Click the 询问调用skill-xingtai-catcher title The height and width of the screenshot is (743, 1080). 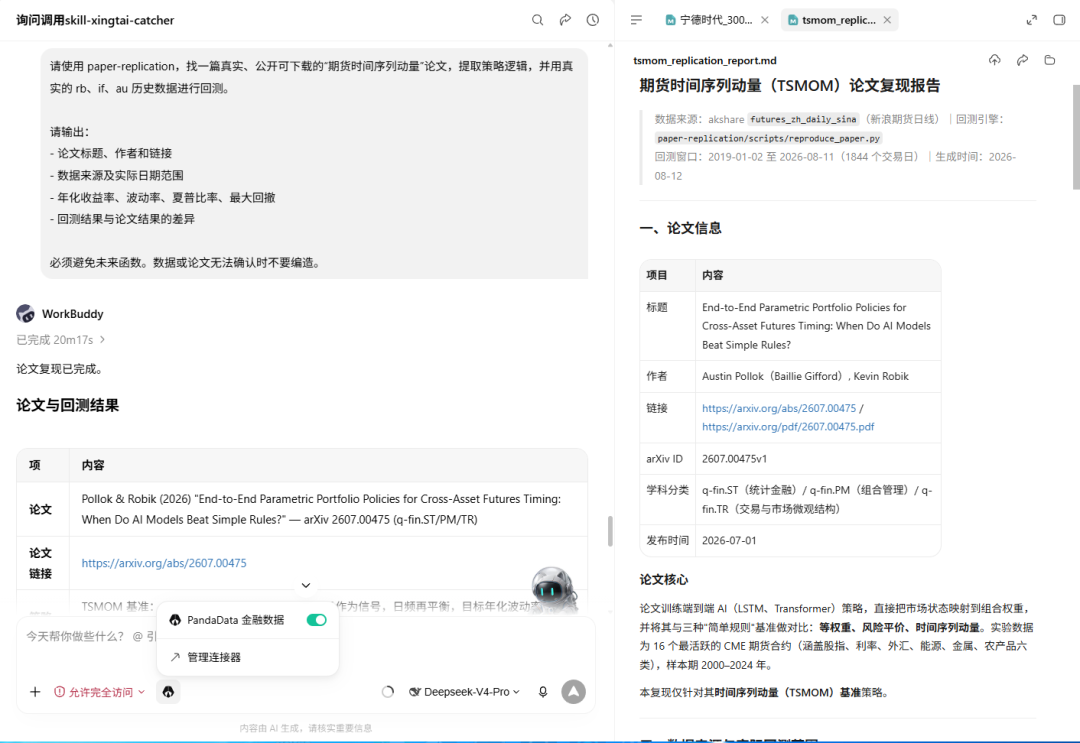click(95, 20)
